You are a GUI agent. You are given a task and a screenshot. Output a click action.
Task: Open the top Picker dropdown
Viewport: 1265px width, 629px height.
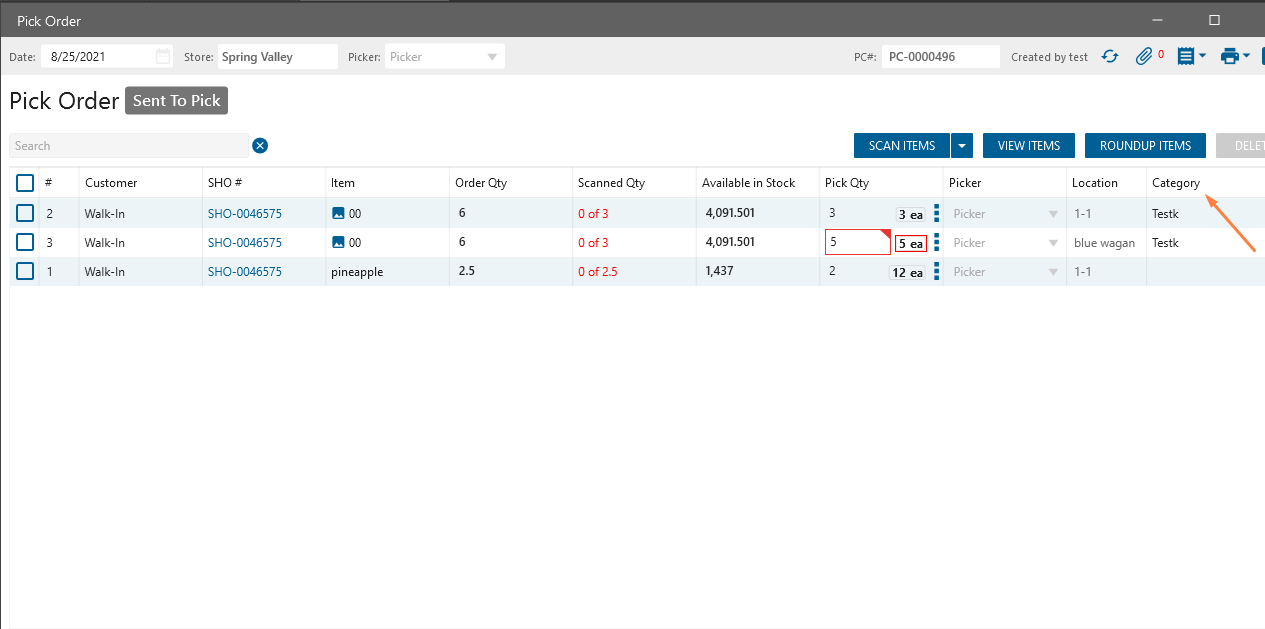pyautogui.click(x=445, y=57)
